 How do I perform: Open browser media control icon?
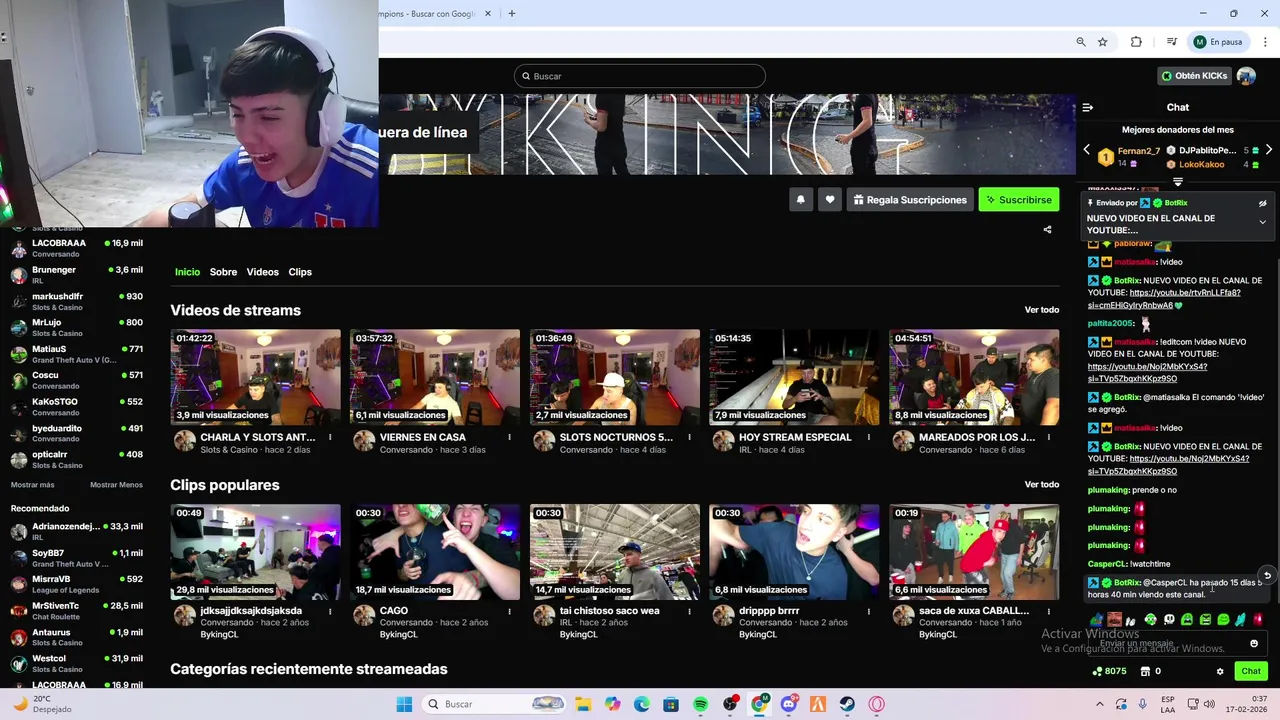(1171, 42)
